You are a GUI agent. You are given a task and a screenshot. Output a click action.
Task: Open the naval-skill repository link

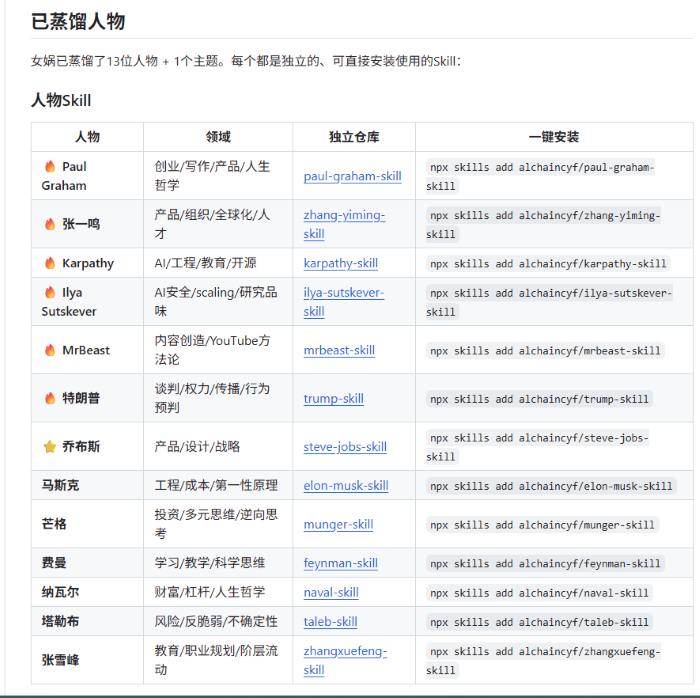click(x=331, y=593)
